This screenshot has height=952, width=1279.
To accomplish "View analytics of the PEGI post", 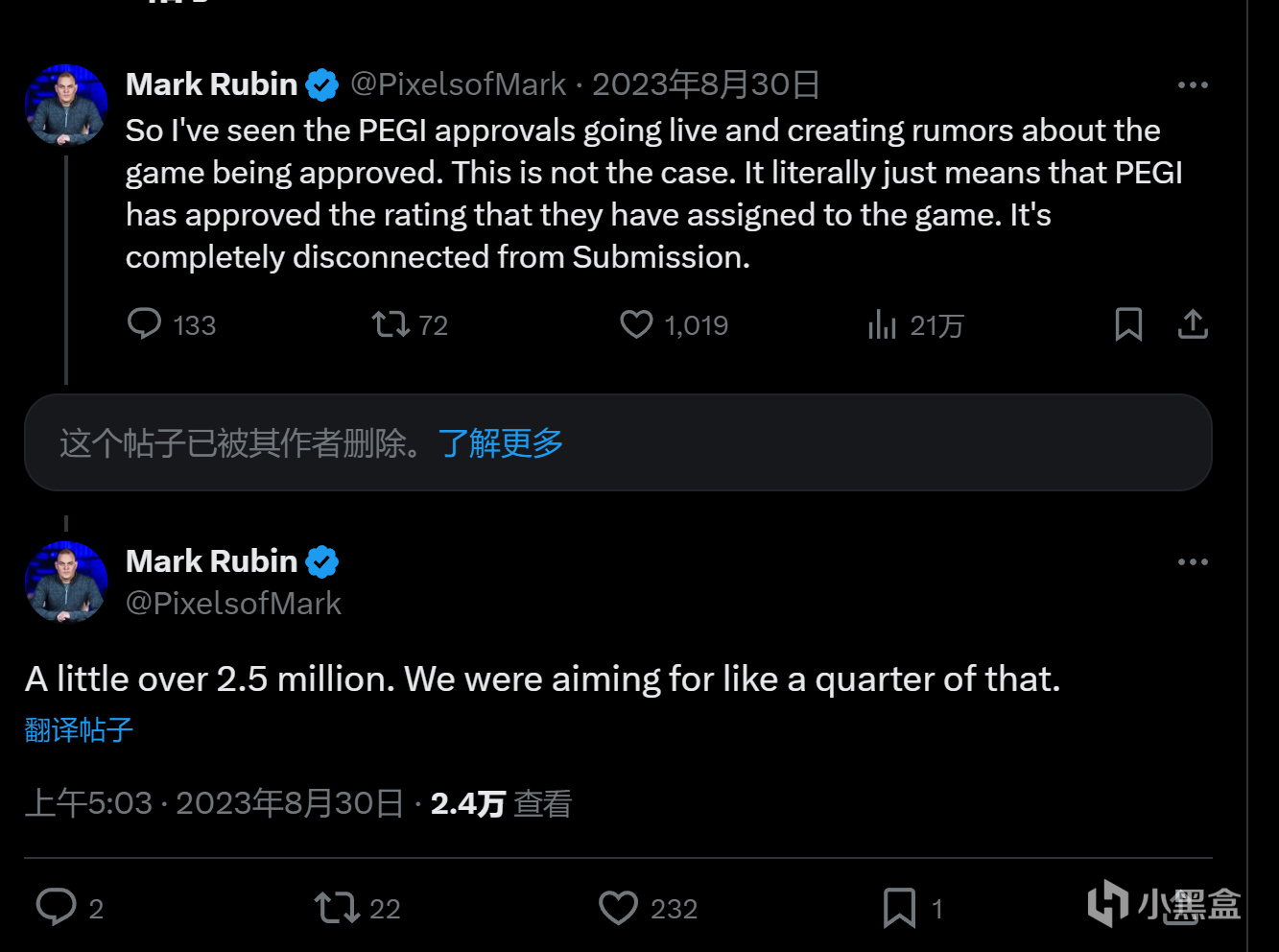I will click(x=882, y=325).
